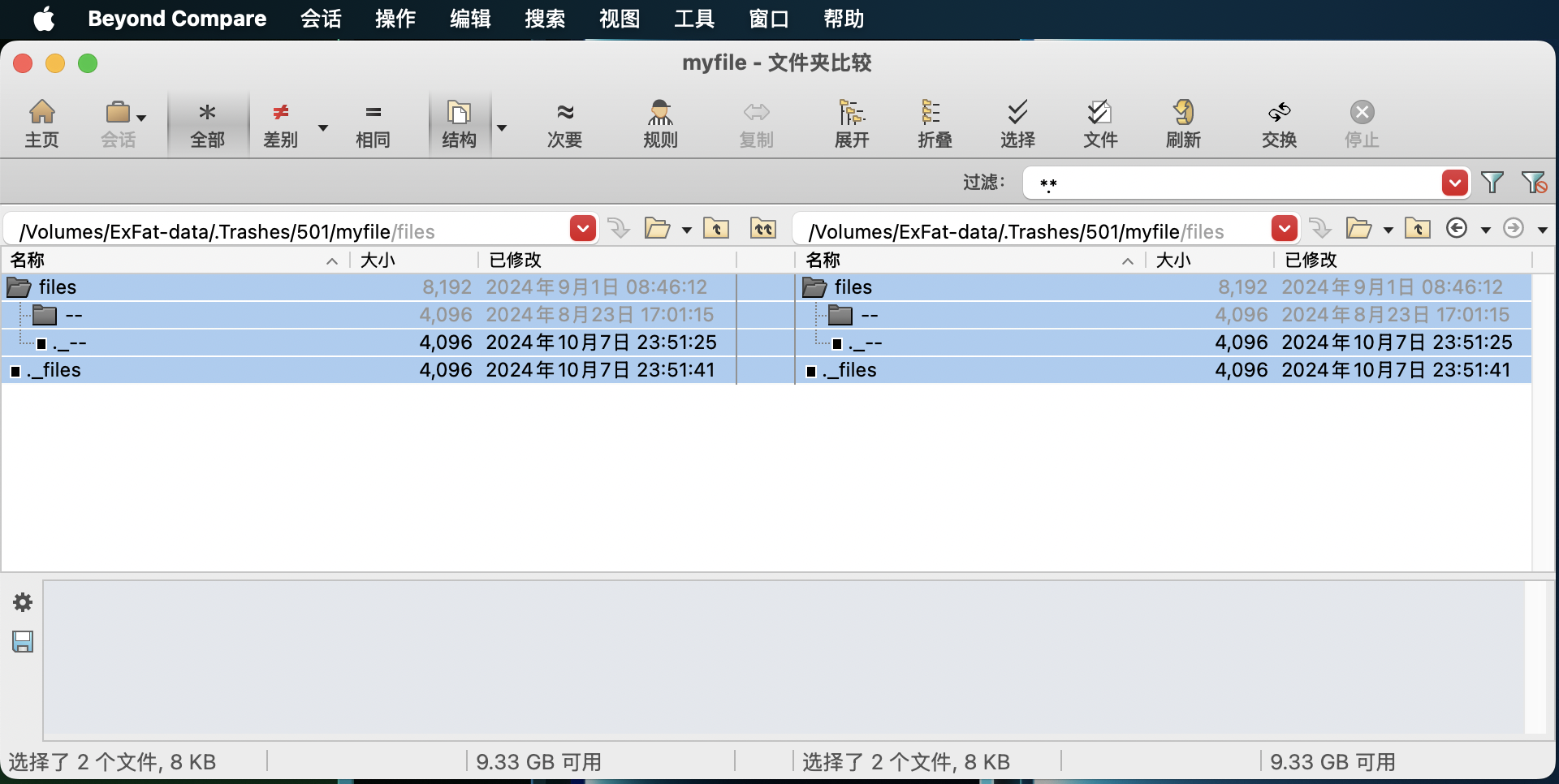Open the back history dropdown arrow
This screenshot has width=1559, height=784.
tap(1486, 230)
